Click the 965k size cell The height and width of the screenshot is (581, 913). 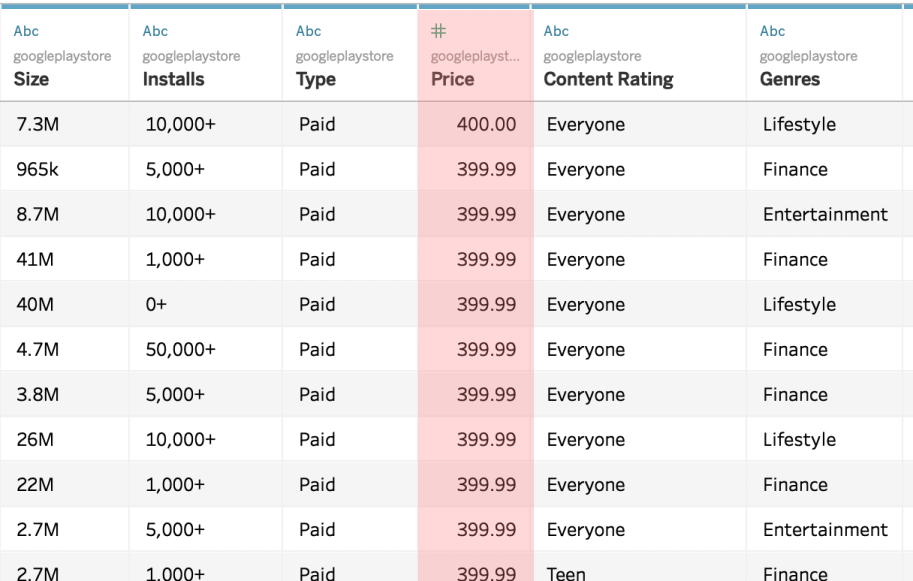pos(65,169)
